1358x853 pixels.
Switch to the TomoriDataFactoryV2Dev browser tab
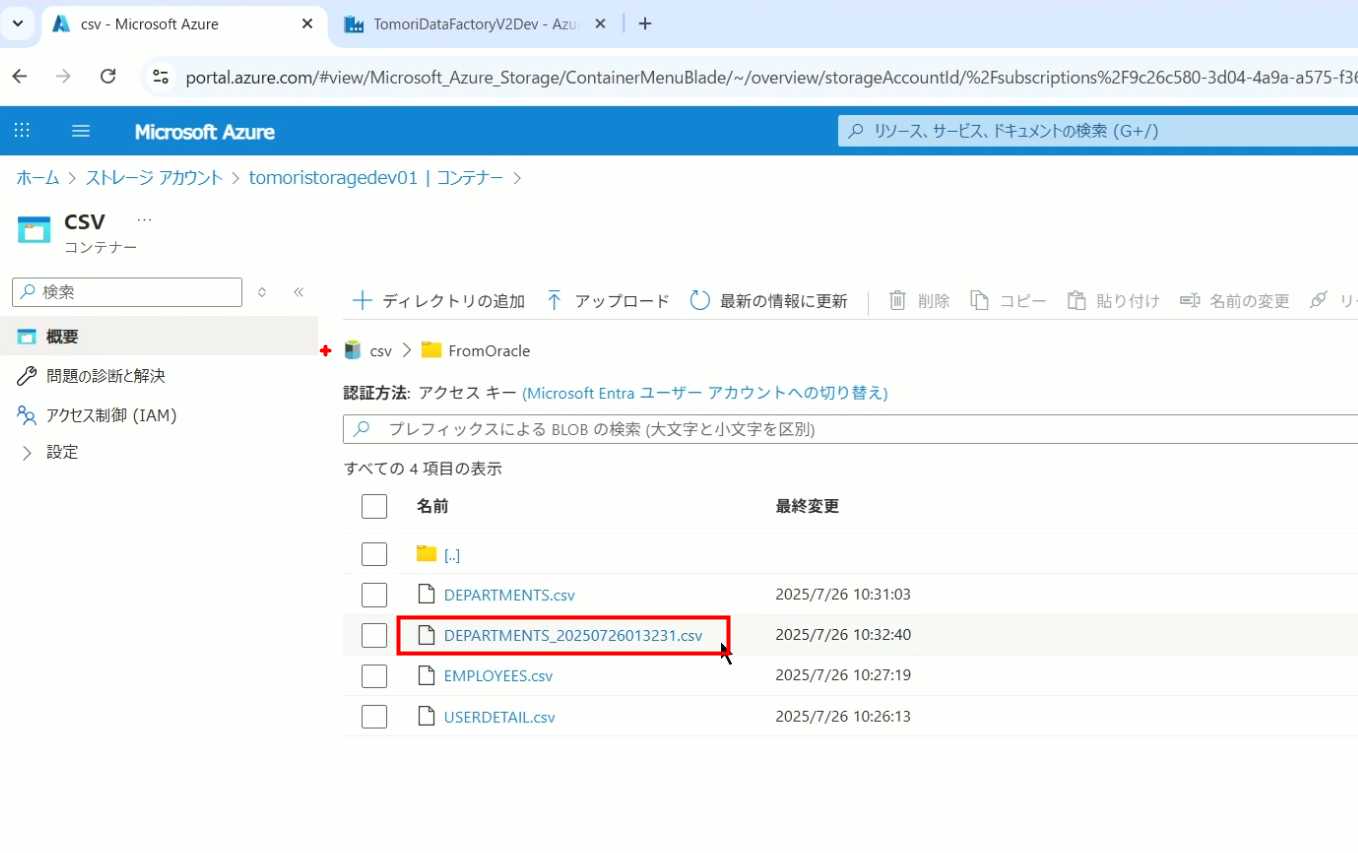tap(474, 24)
